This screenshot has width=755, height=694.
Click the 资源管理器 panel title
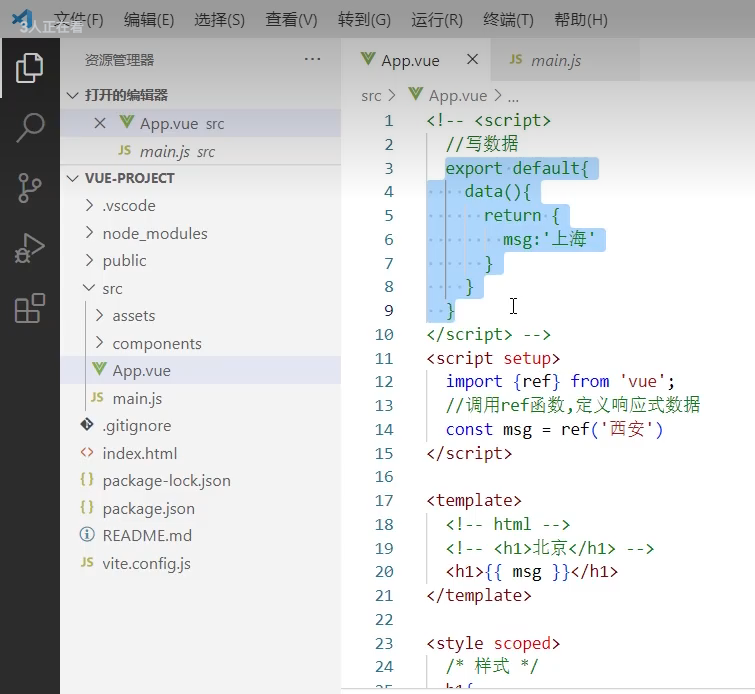point(119,60)
